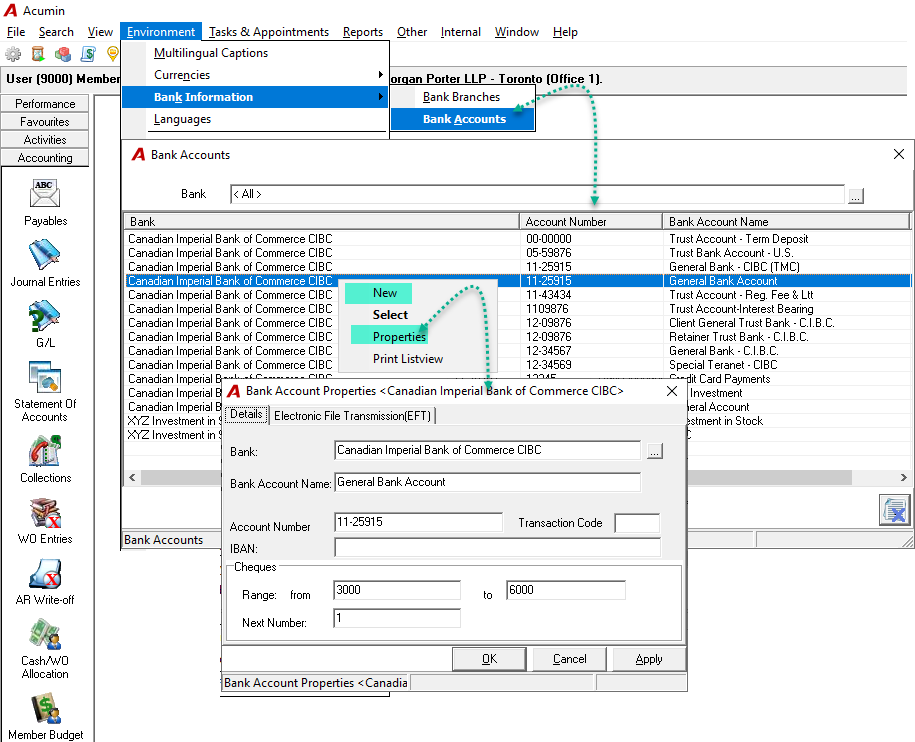Select Multilingual Captions in Environment menu
Image resolution: width=915 pixels, height=742 pixels.
(x=211, y=52)
